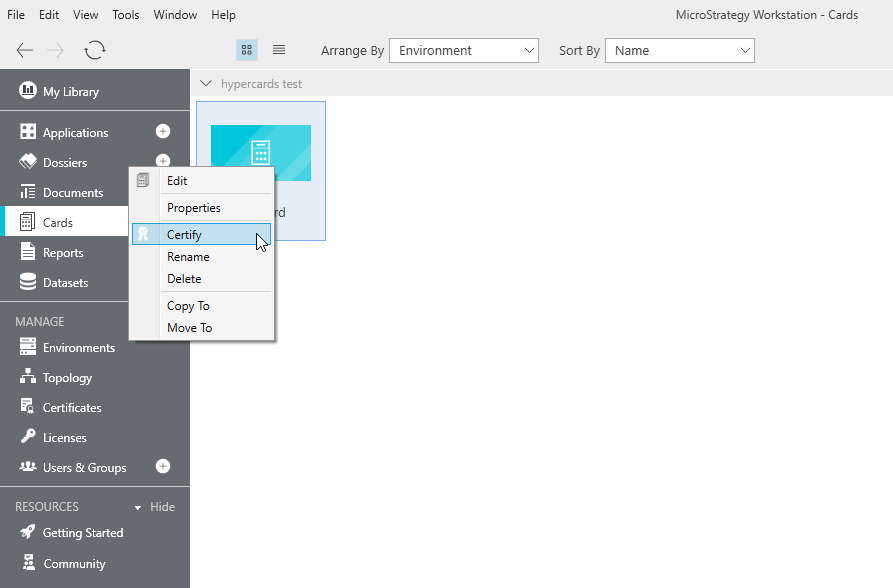Open the File menu

click(16, 15)
